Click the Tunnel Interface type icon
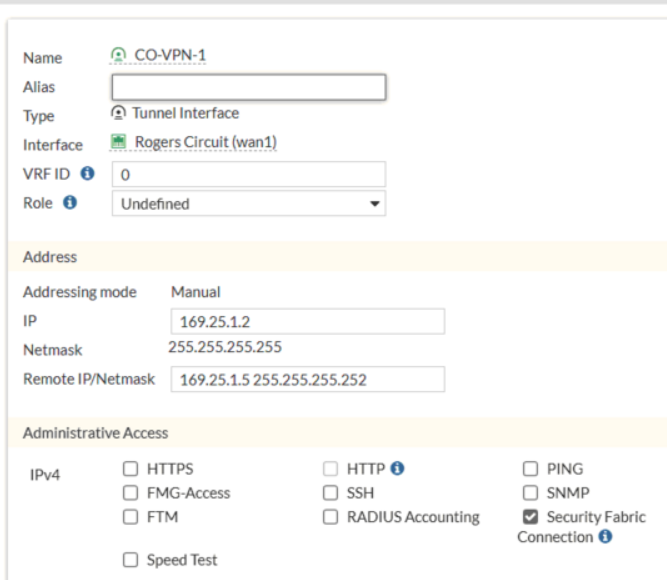 pos(118,113)
